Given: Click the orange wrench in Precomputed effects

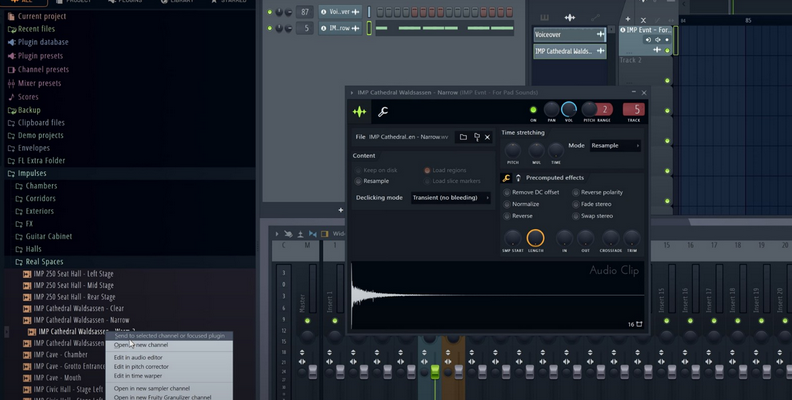Looking at the screenshot, I should point(506,178).
